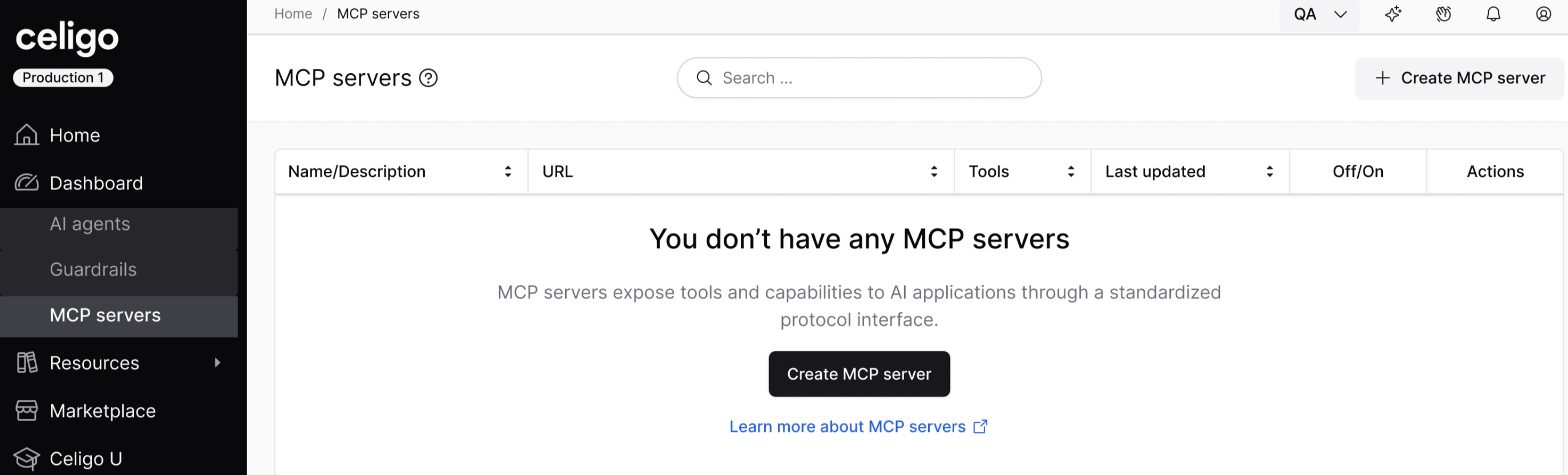The image size is (1568, 475).
Task: Sort by Tools column arrows
Action: pyautogui.click(x=1071, y=172)
